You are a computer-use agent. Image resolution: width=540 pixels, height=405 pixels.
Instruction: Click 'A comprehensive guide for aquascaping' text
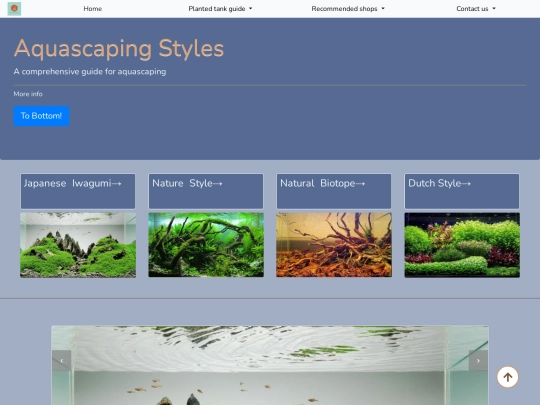(x=90, y=72)
